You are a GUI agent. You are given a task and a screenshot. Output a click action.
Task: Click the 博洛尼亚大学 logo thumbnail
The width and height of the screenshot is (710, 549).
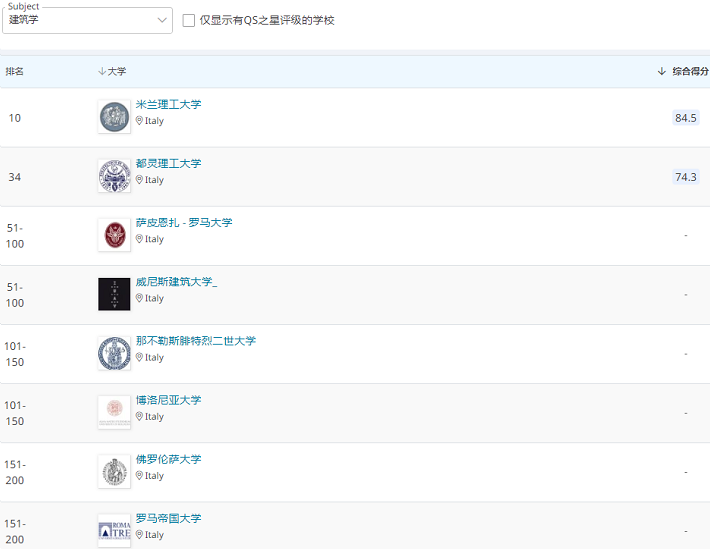click(114, 413)
